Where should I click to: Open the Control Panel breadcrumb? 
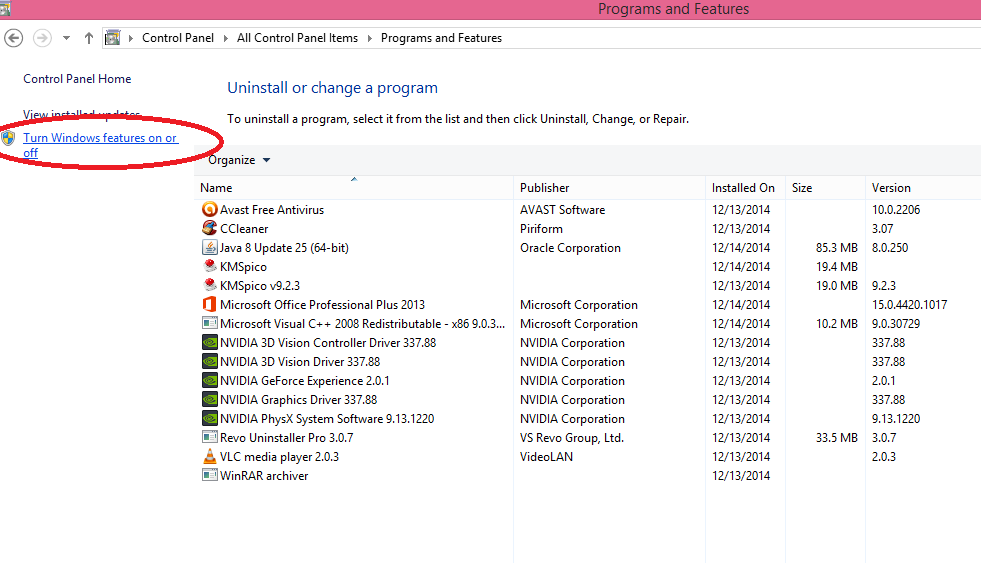[x=178, y=38]
